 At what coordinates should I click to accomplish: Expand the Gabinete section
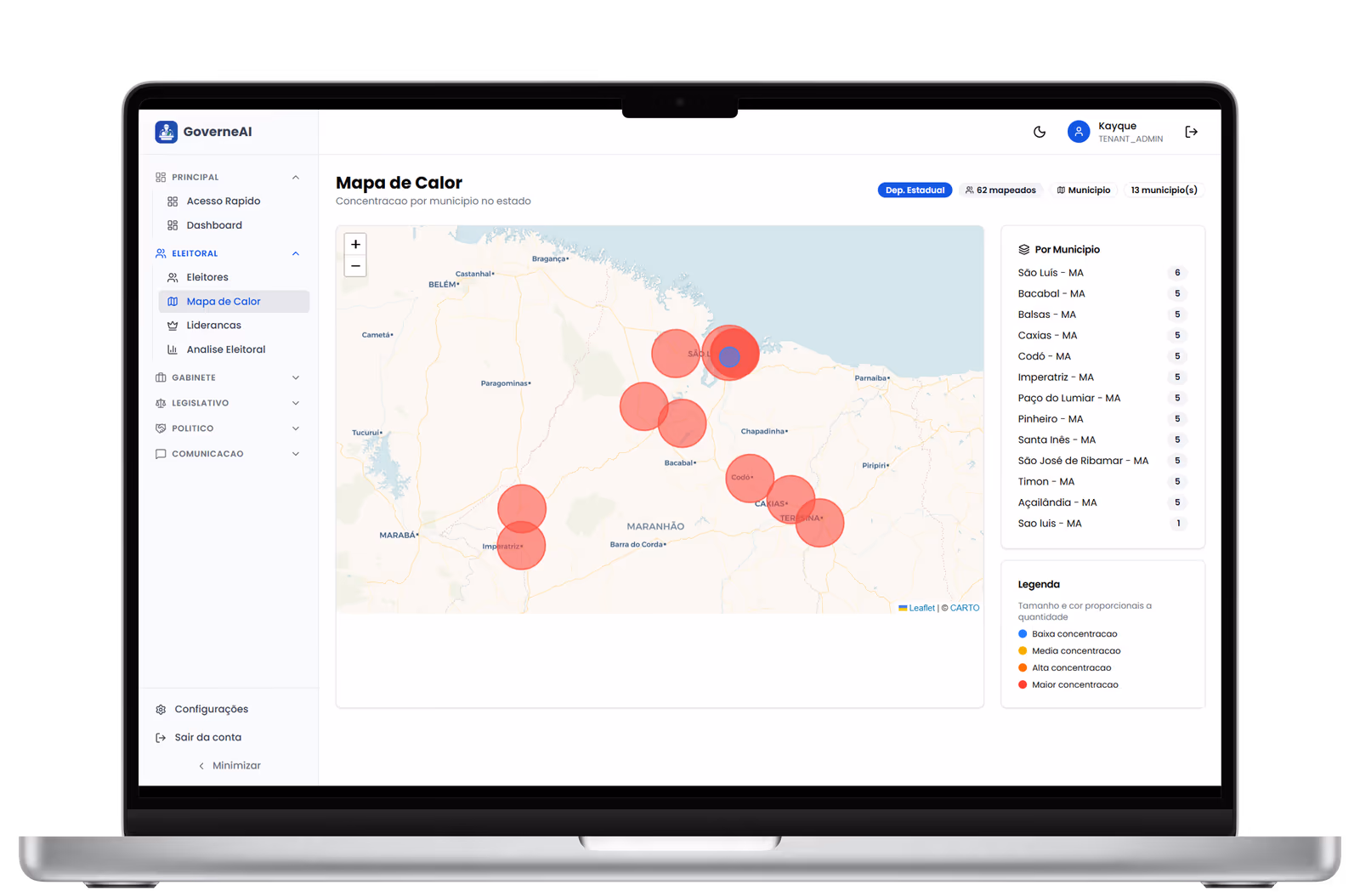pyautogui.click(x=296, y=377)
